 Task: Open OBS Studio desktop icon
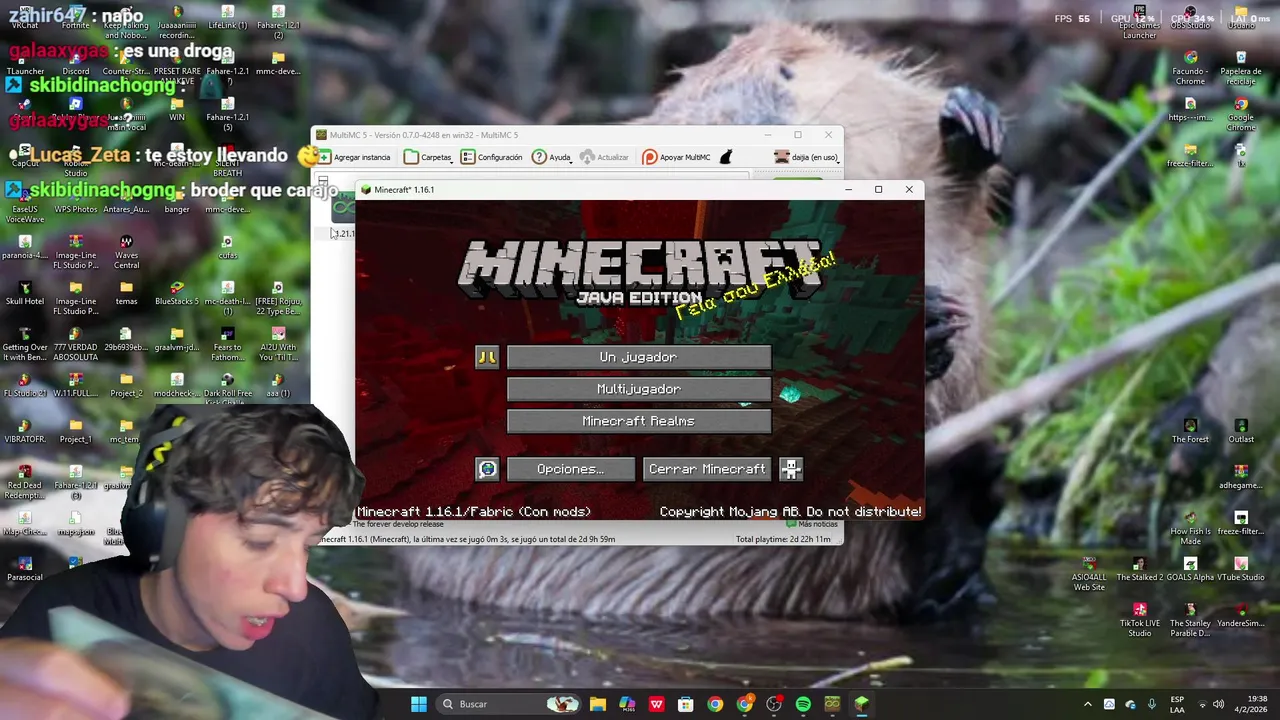[x=1190, y=19]
